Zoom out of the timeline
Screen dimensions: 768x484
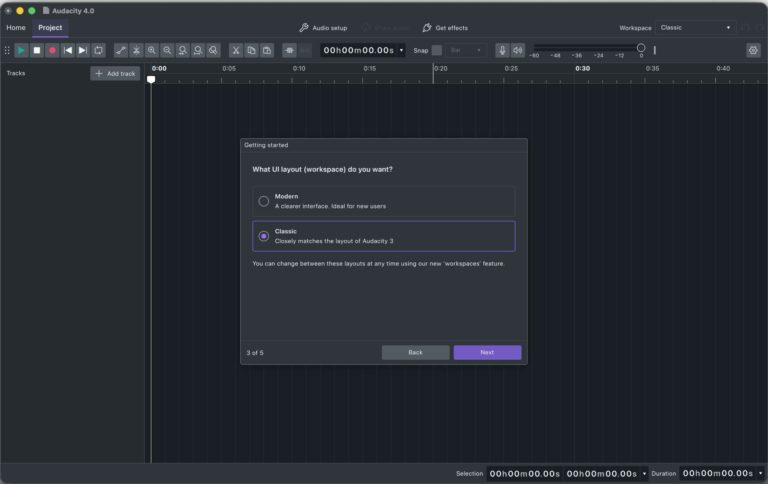pyautogui.click(x=167, y=50)
